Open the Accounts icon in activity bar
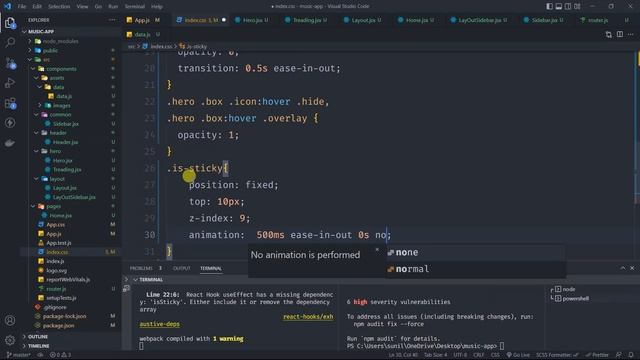This screenshot has width=640, height=360. click(10, 320)
